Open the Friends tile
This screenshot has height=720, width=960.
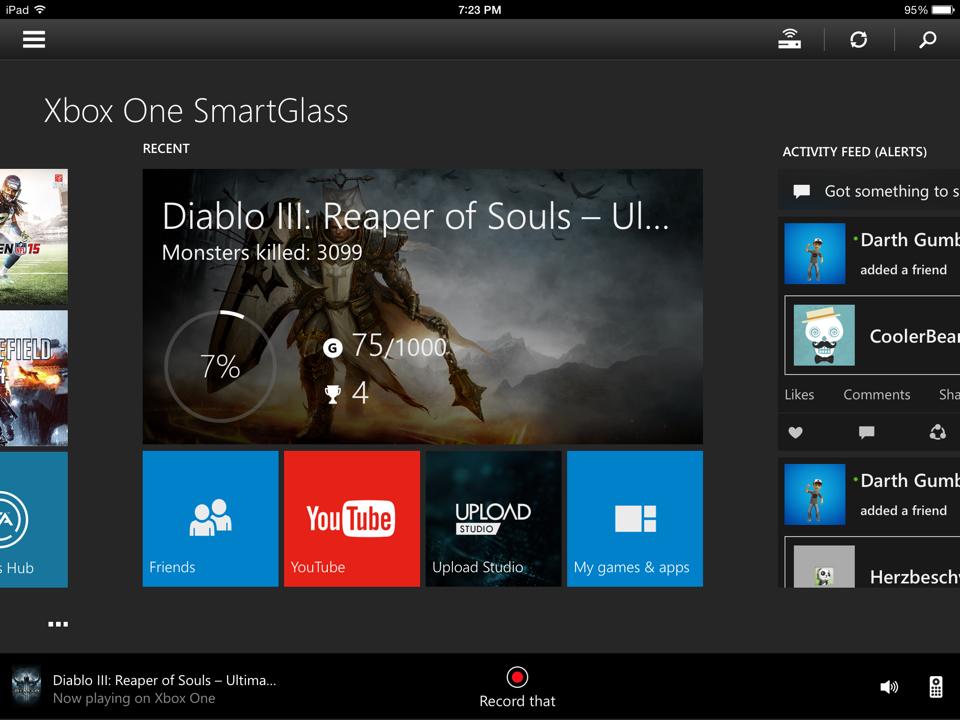210,518
